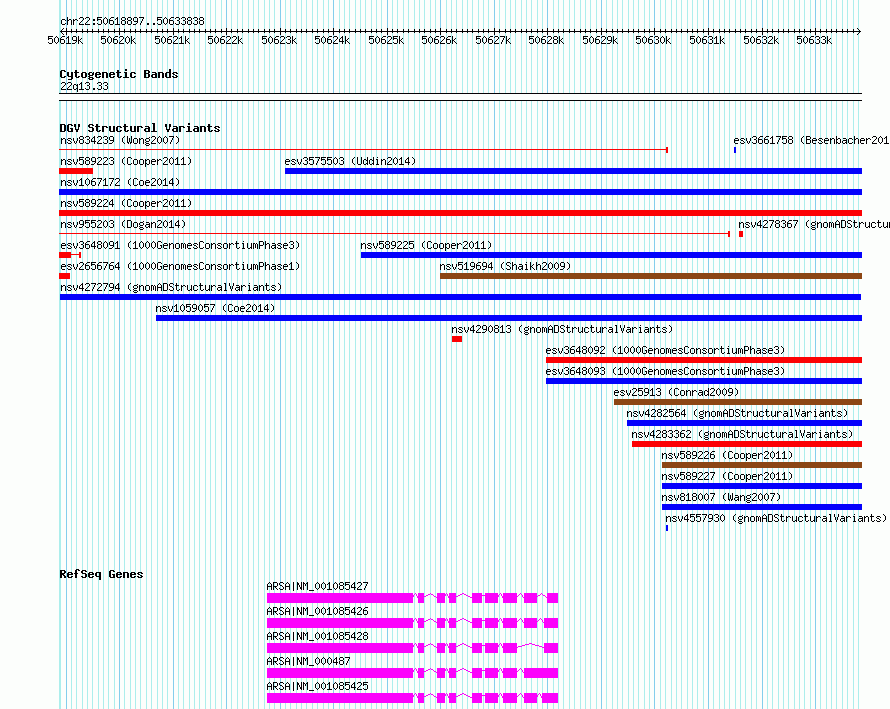Select ARSA|NM_001085425 transcript label
Viewport: 890px width, 709px height.
(x=317, y=686)
